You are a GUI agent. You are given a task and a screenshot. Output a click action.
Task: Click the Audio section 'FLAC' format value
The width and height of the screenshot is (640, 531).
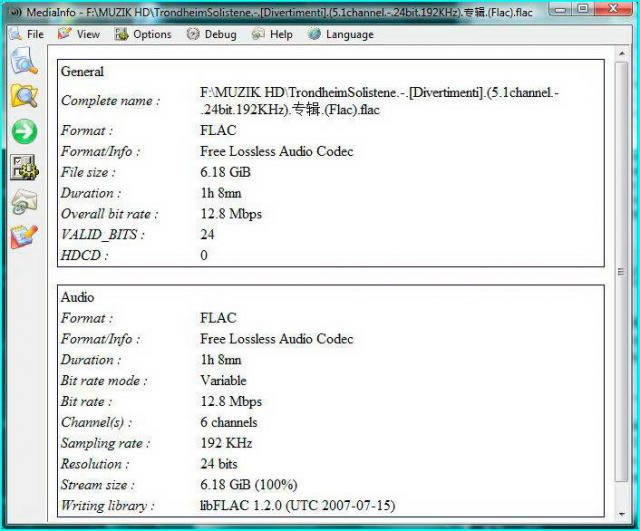pyautogui.click(x=218, y=318)
